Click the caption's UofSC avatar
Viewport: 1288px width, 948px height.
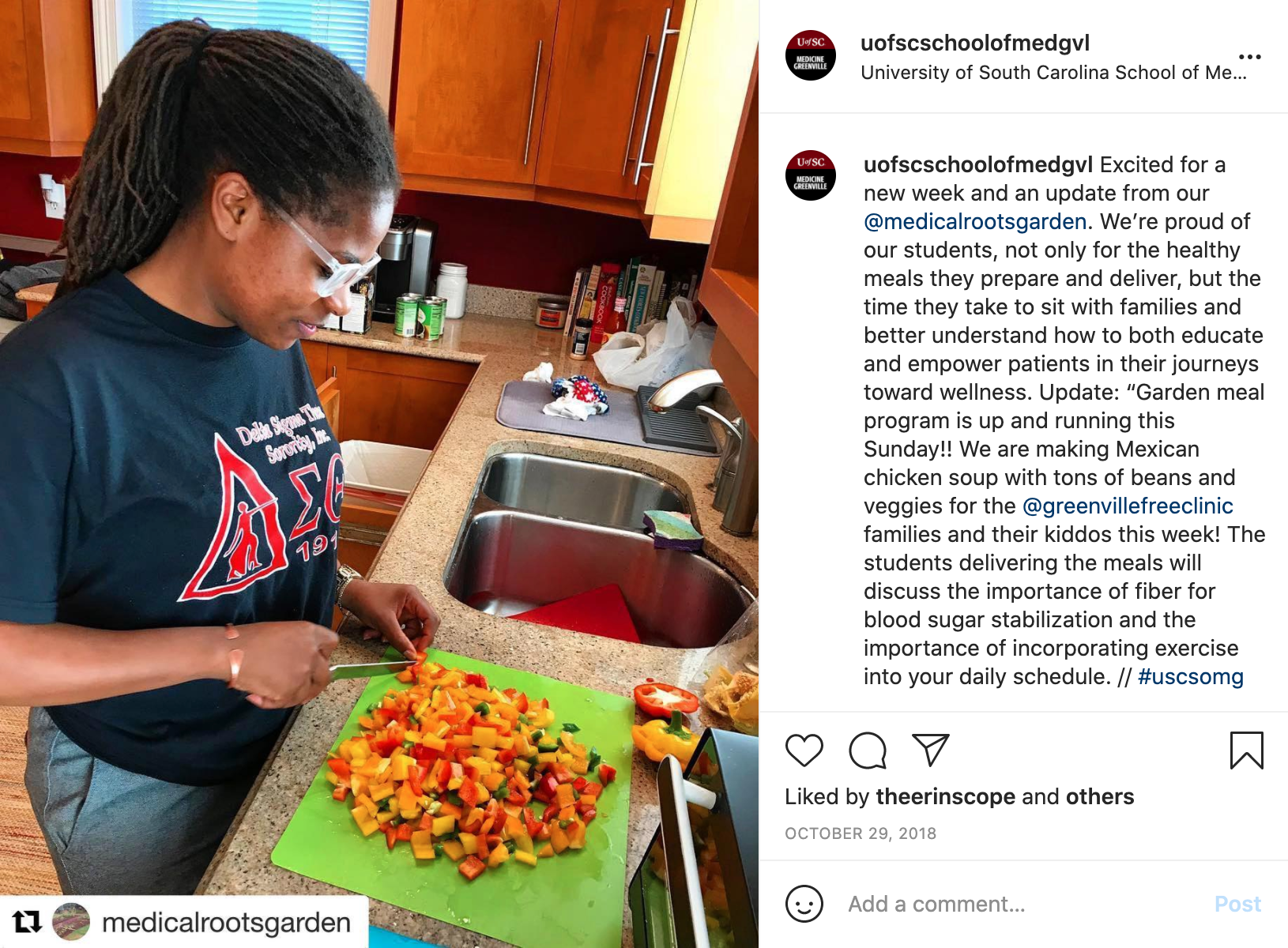click(x=811, y=175)
